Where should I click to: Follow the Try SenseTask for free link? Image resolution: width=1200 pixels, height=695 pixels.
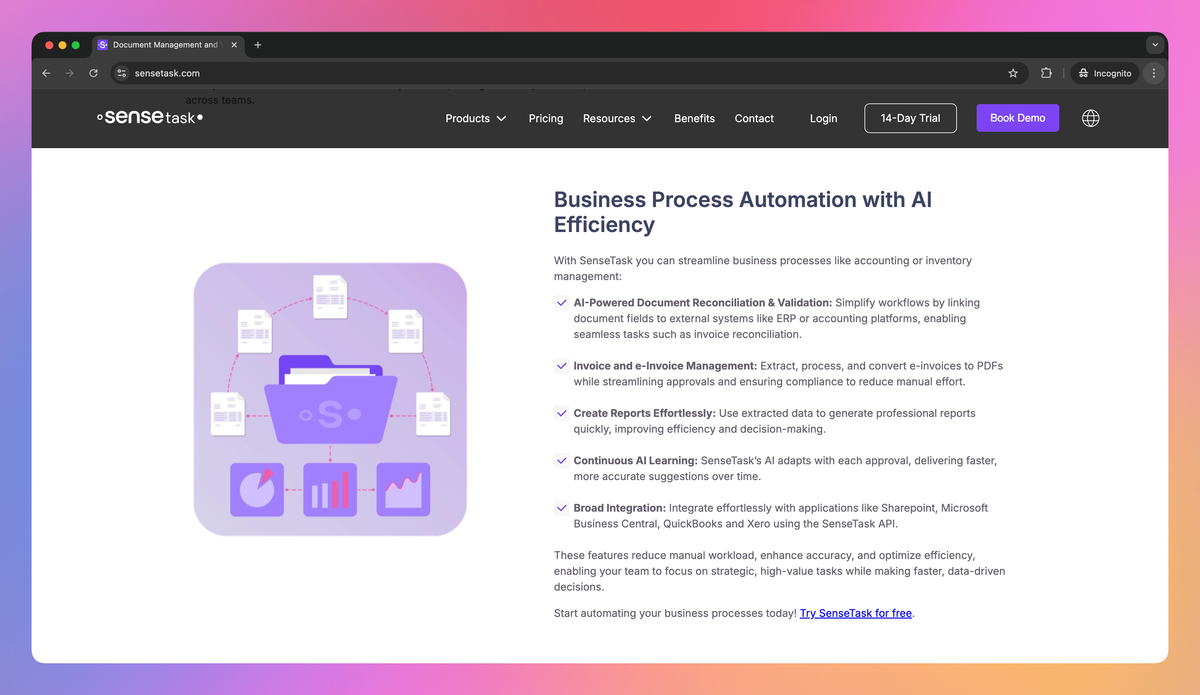(856, 613)
